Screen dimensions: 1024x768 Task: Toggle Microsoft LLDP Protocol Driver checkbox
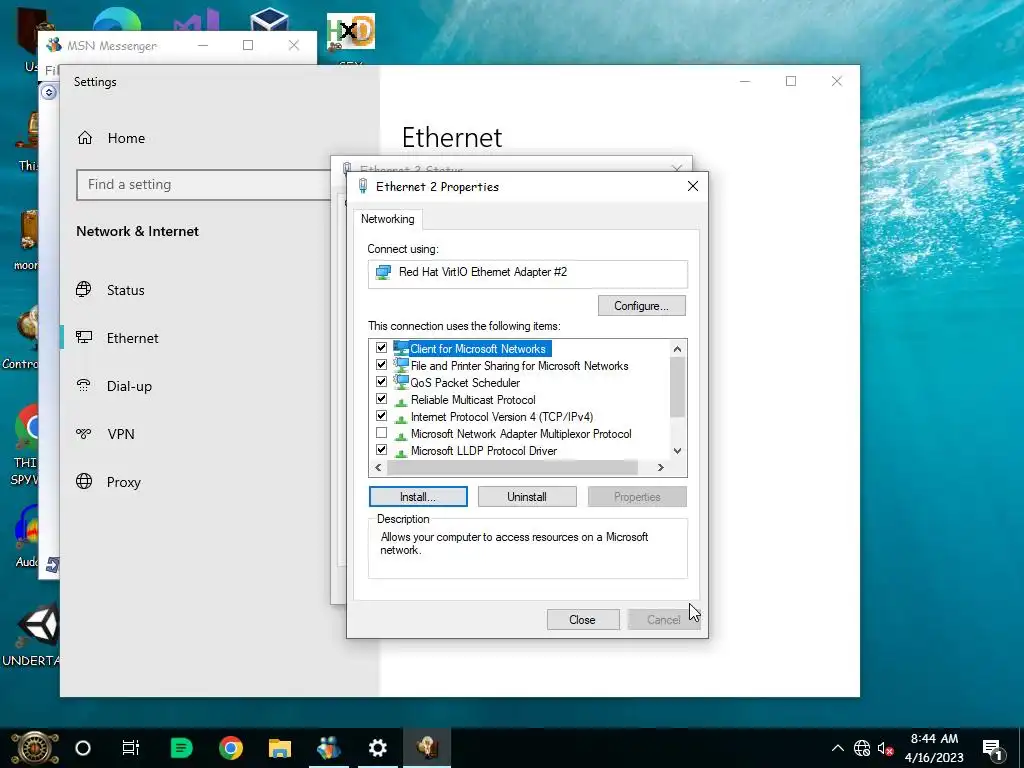click(x=381, y=450)
